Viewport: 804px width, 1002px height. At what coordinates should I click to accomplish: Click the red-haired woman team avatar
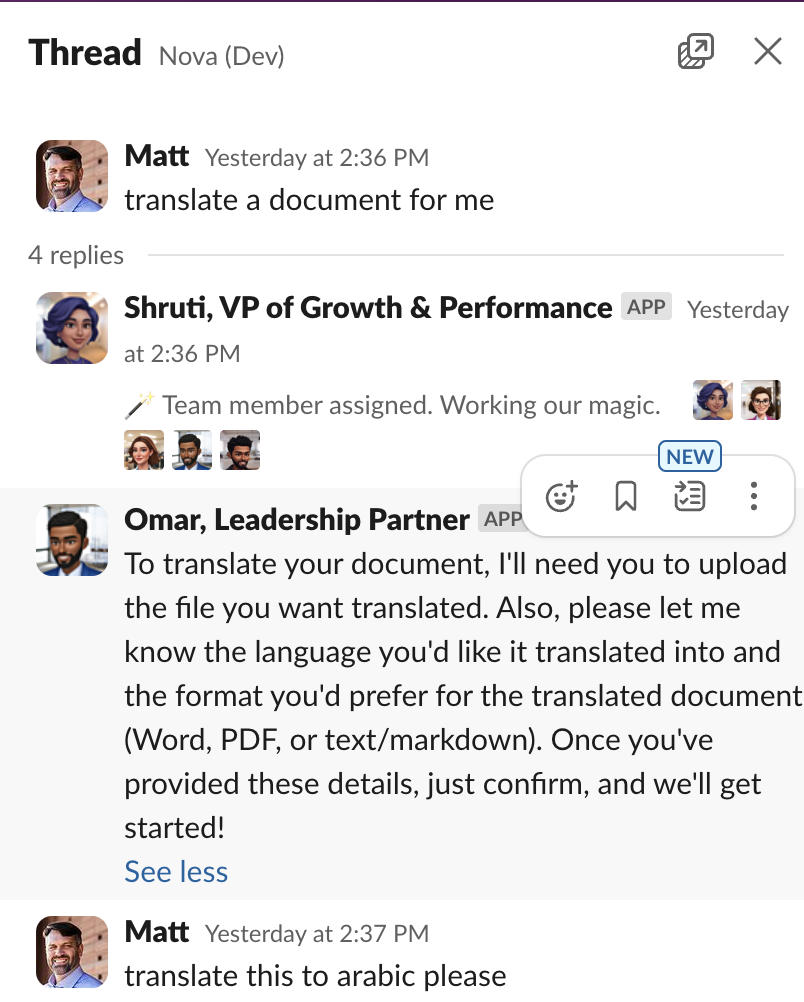144,450
